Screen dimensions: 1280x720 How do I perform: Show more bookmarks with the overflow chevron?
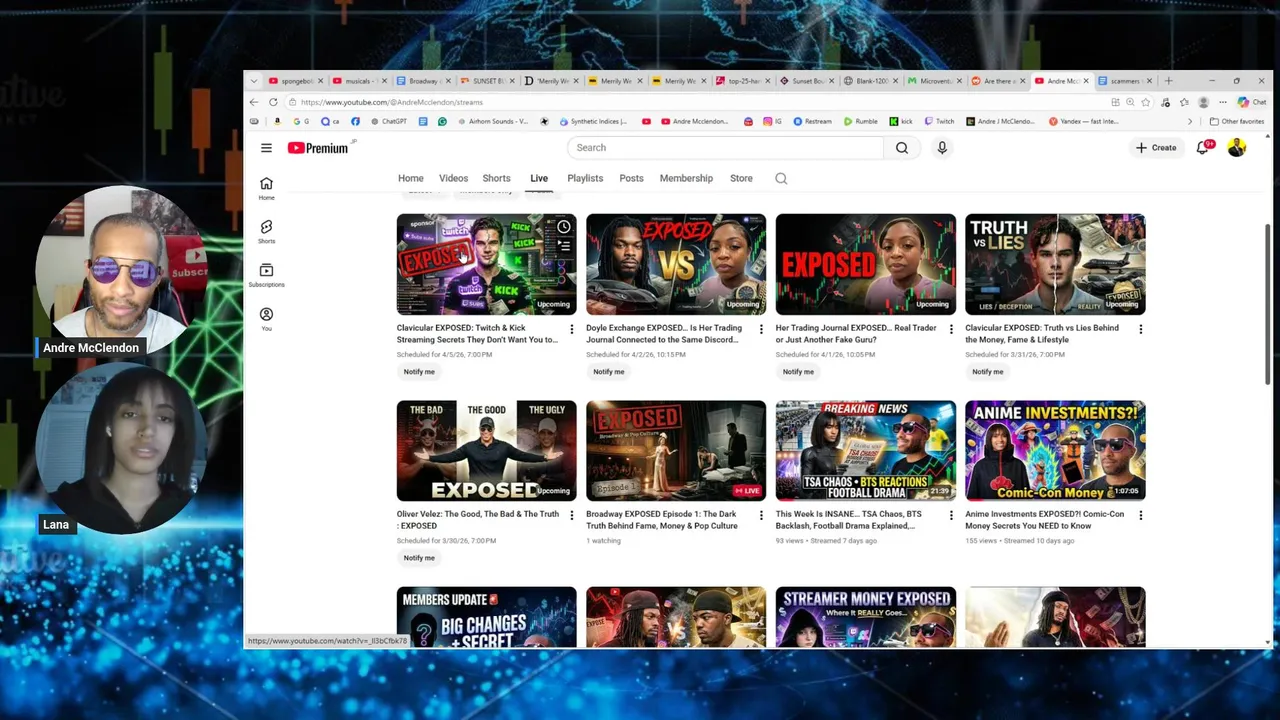click(1190, 121)
